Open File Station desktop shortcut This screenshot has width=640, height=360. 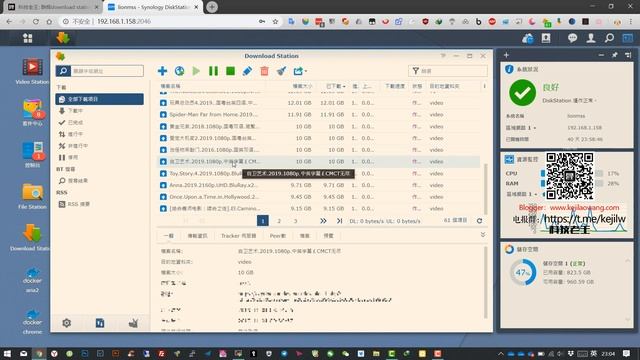[x=32, y=196]
